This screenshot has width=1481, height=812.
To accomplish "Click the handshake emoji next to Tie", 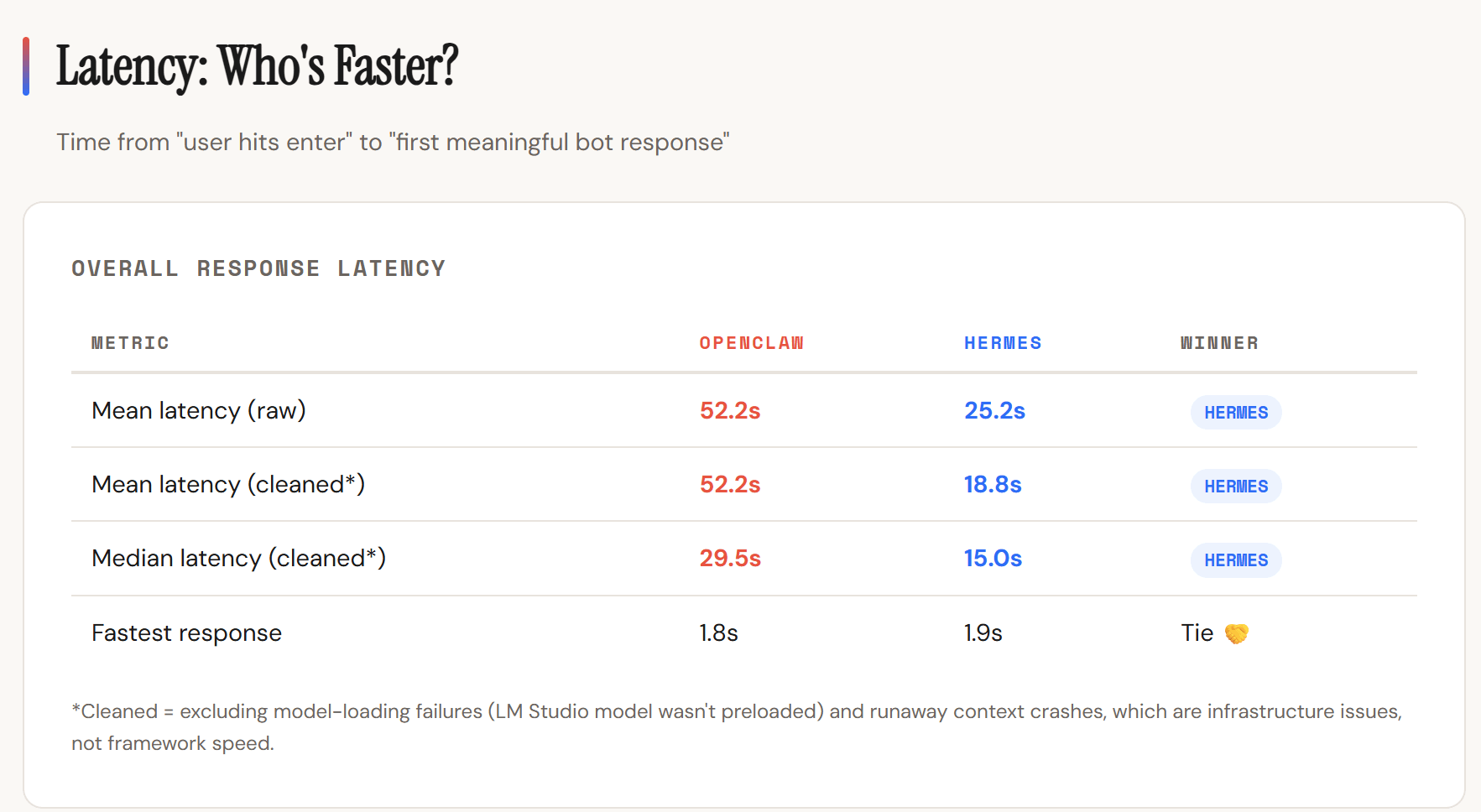I will click(1236, 633).
